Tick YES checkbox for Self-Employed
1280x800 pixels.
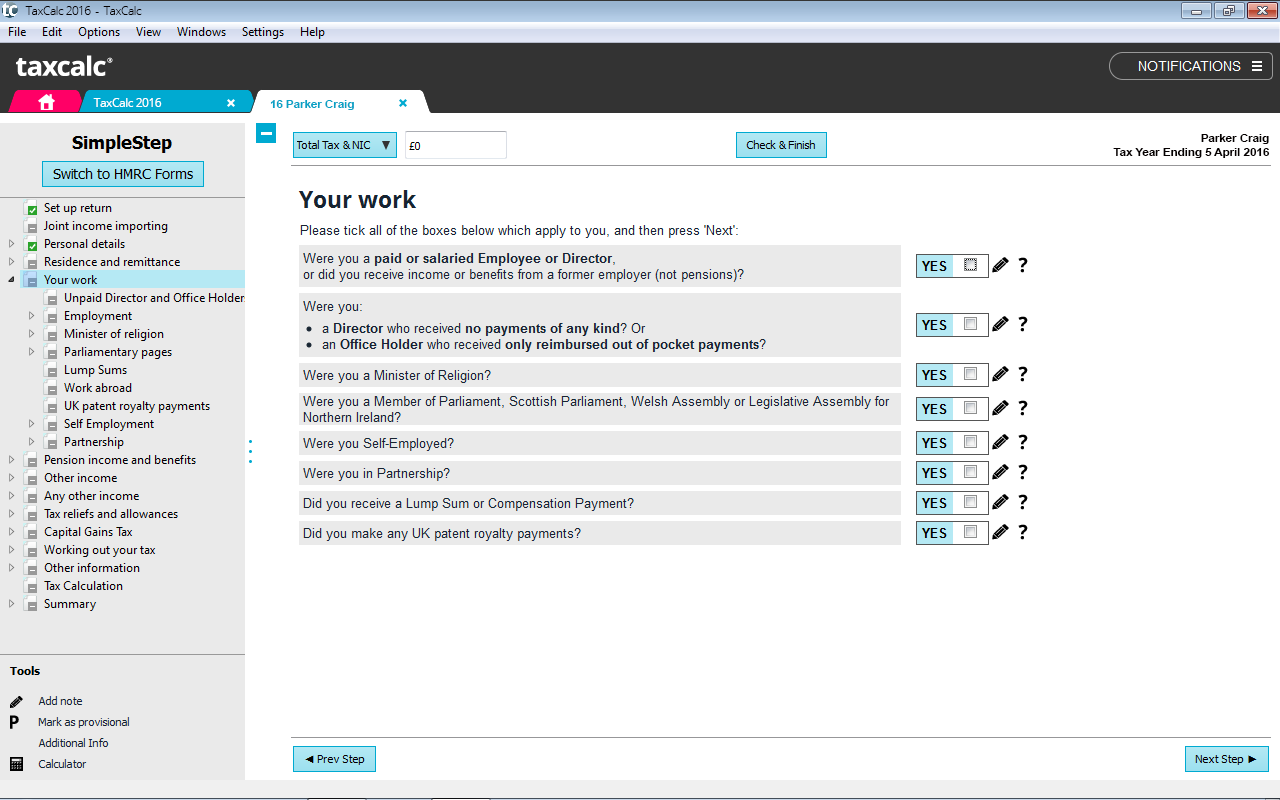pyautogui.click(x=970, y=443)
